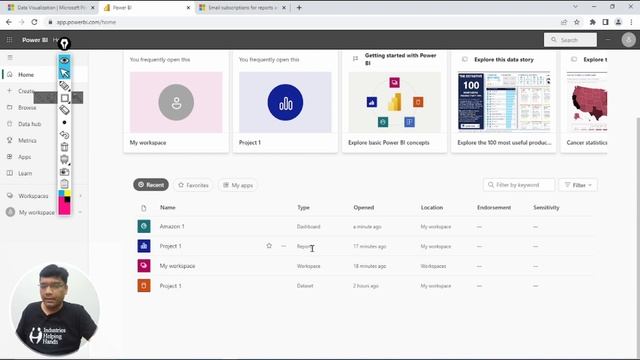This screenshot has width=640, height=360.
Task: Click the address bar URL
Action: click(x=86, y=22)
